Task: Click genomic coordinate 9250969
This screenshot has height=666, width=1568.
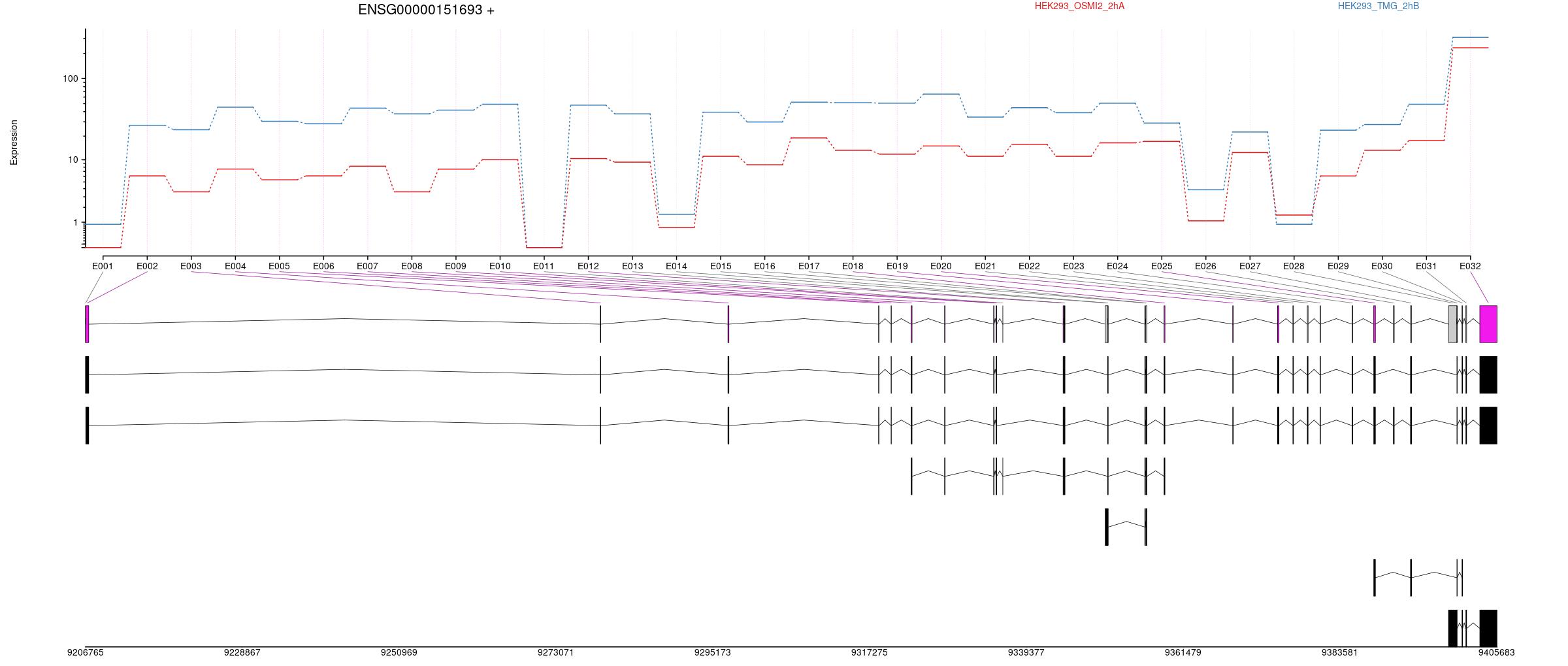Action: (399, 652)
